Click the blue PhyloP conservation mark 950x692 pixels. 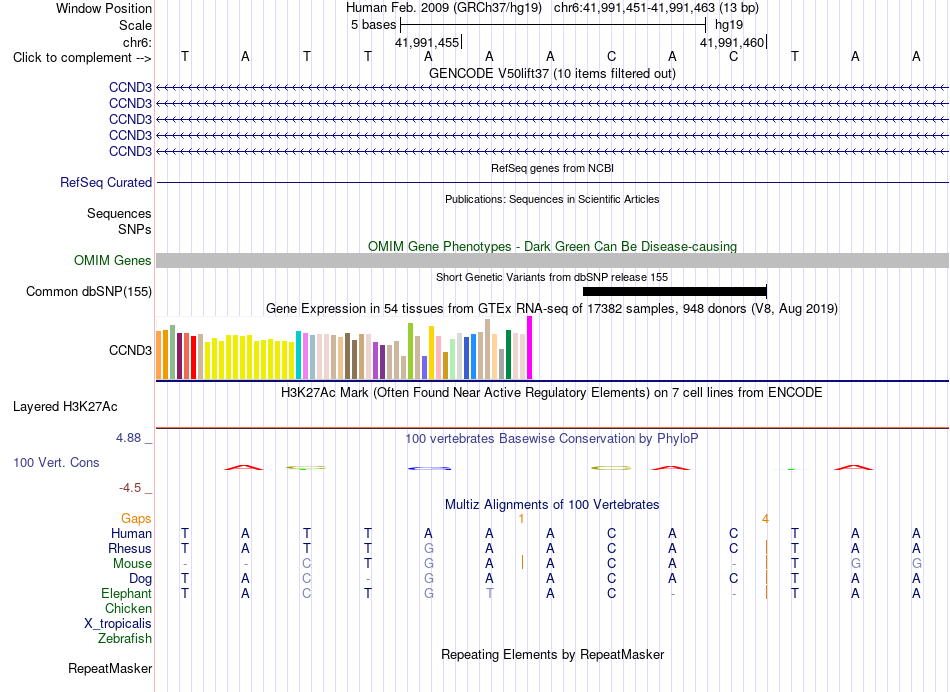[429, 468]
